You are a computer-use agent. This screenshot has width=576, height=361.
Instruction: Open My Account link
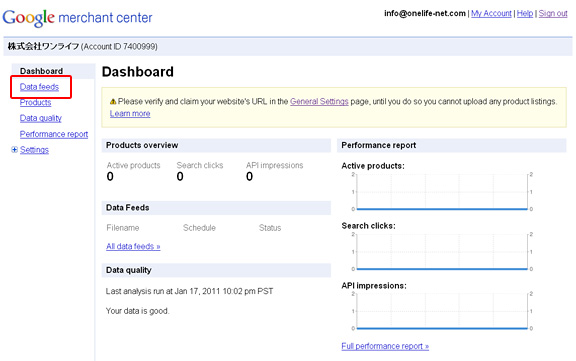[491, 13]
